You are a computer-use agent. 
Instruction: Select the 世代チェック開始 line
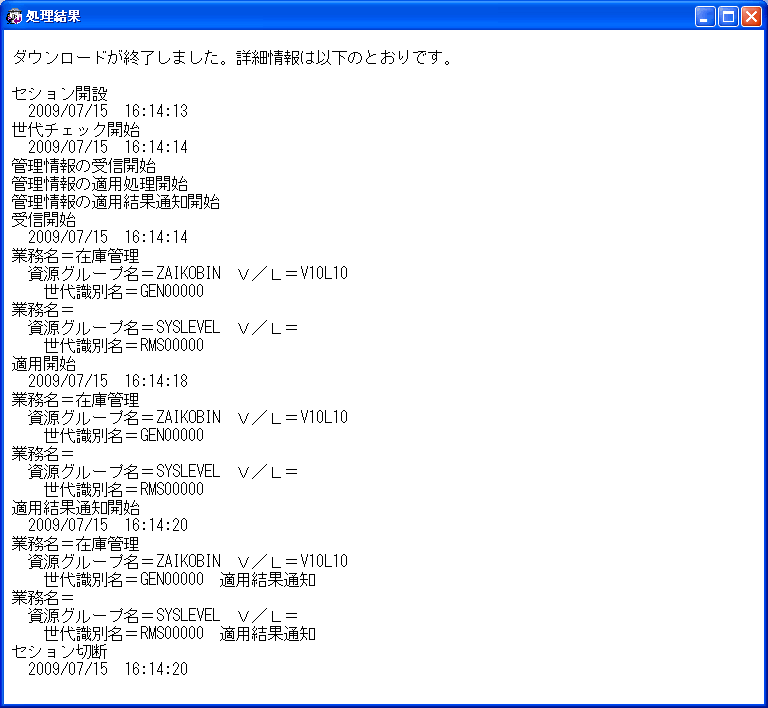tap(75, 130)
